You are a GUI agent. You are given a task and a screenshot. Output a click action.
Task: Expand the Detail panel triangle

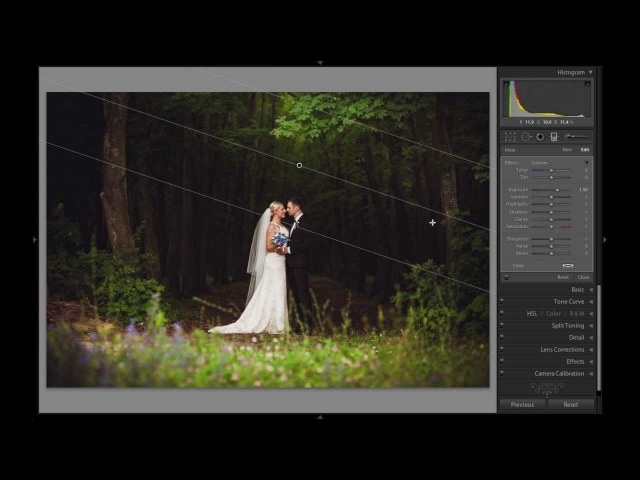(591, 338)
